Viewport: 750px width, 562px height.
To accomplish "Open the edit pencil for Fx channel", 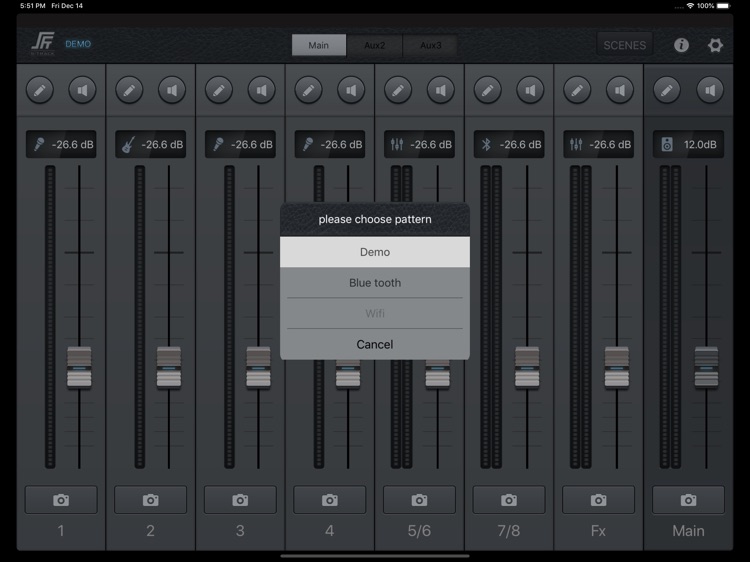I will pyautogui.click(x=577, y=90).
